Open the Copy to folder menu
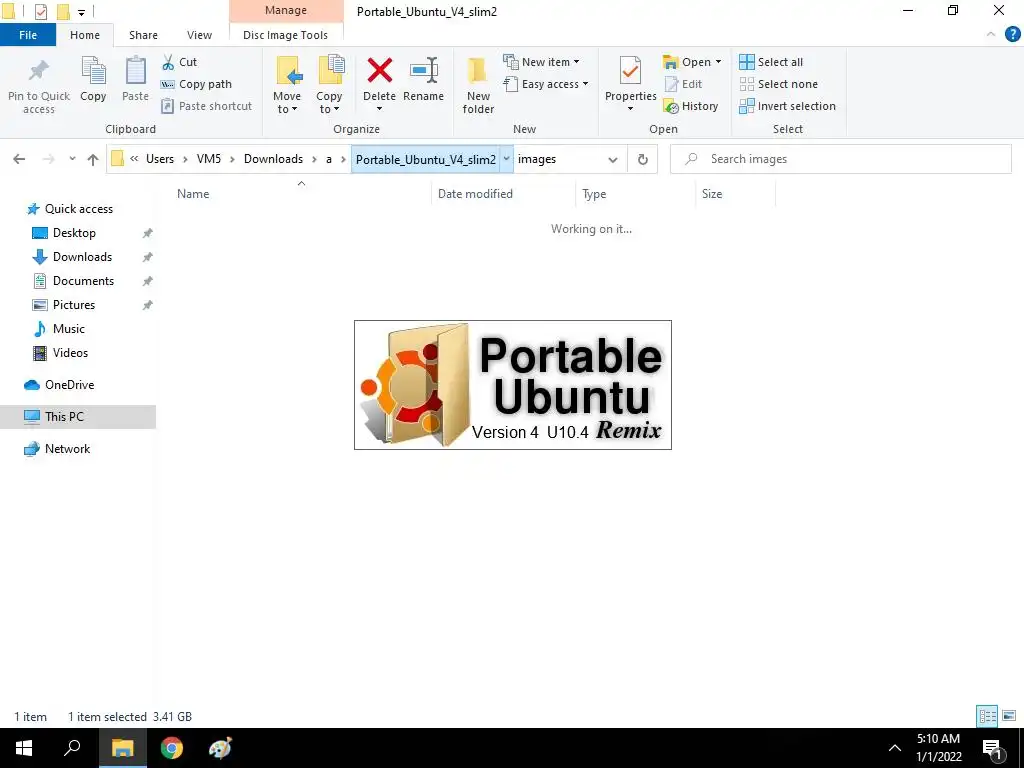Image resolution: width=1024 pixels, height=768 pixels. click(x=329, y=86)
